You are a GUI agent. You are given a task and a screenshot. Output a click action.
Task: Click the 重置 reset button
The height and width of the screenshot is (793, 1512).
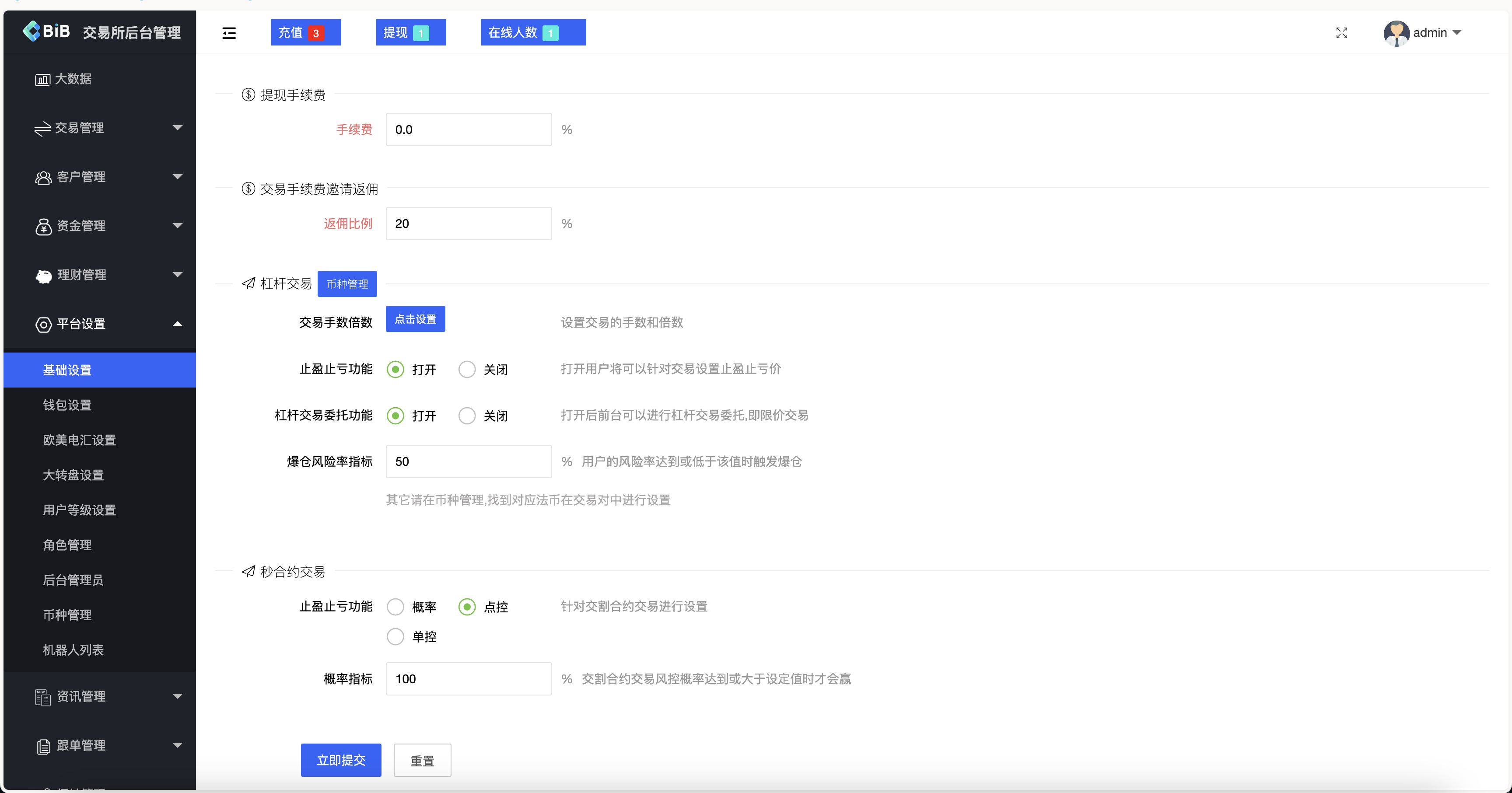[x=423, y=760]
